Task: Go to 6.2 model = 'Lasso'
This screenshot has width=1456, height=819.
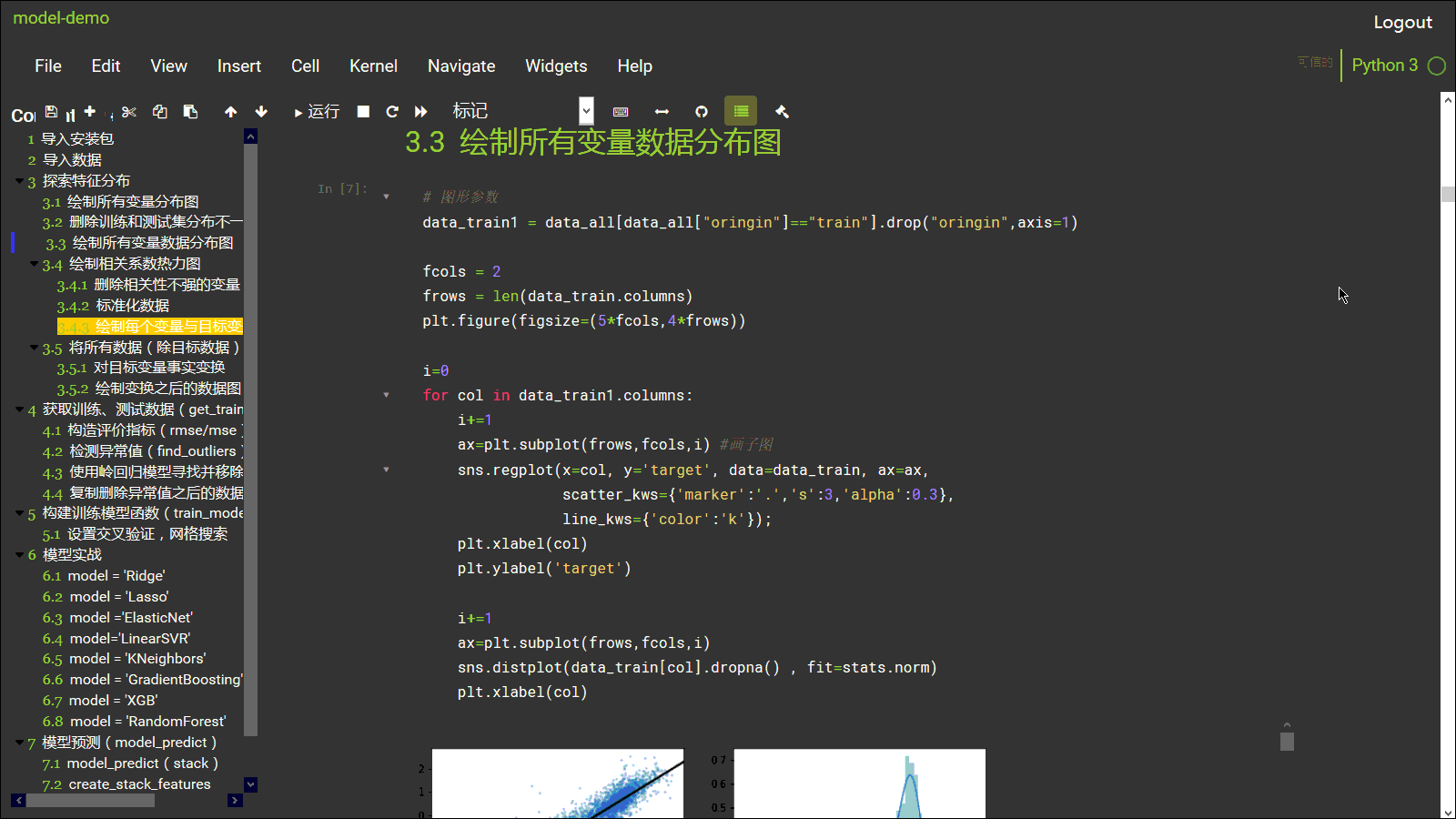Action: [x=106, y=597]
